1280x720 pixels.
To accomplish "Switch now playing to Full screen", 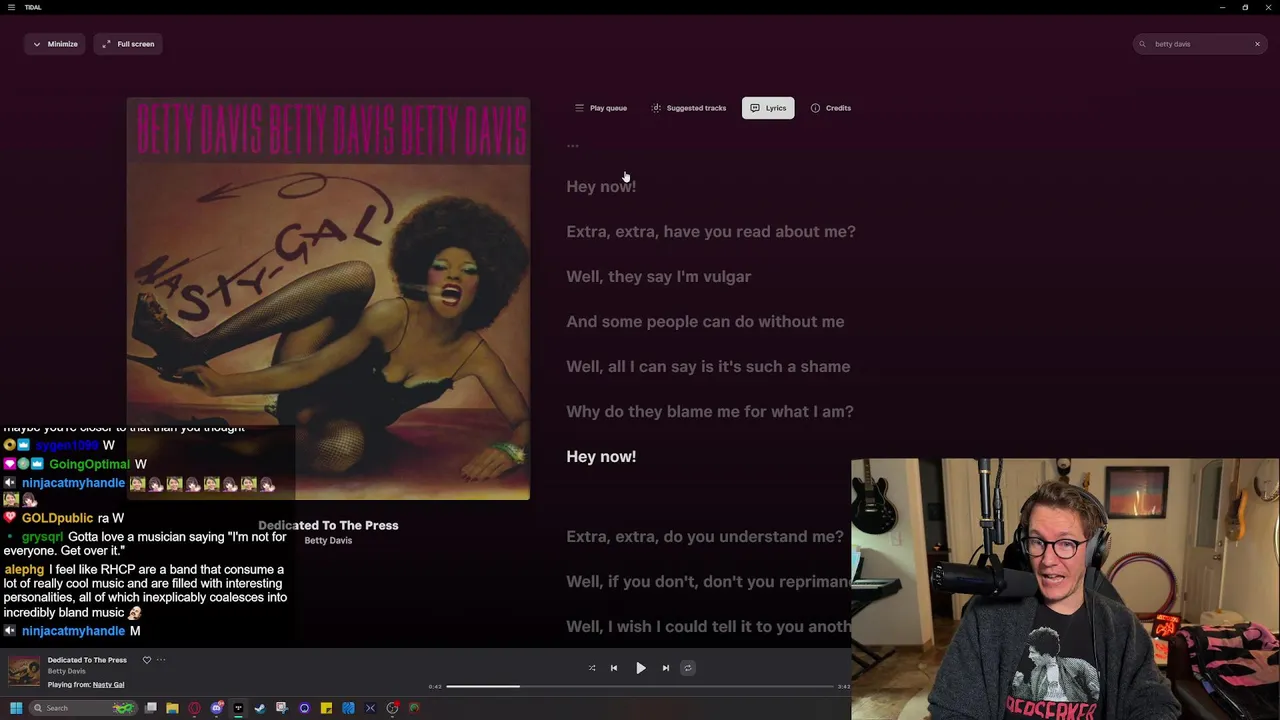I will (x=128, y=44).
